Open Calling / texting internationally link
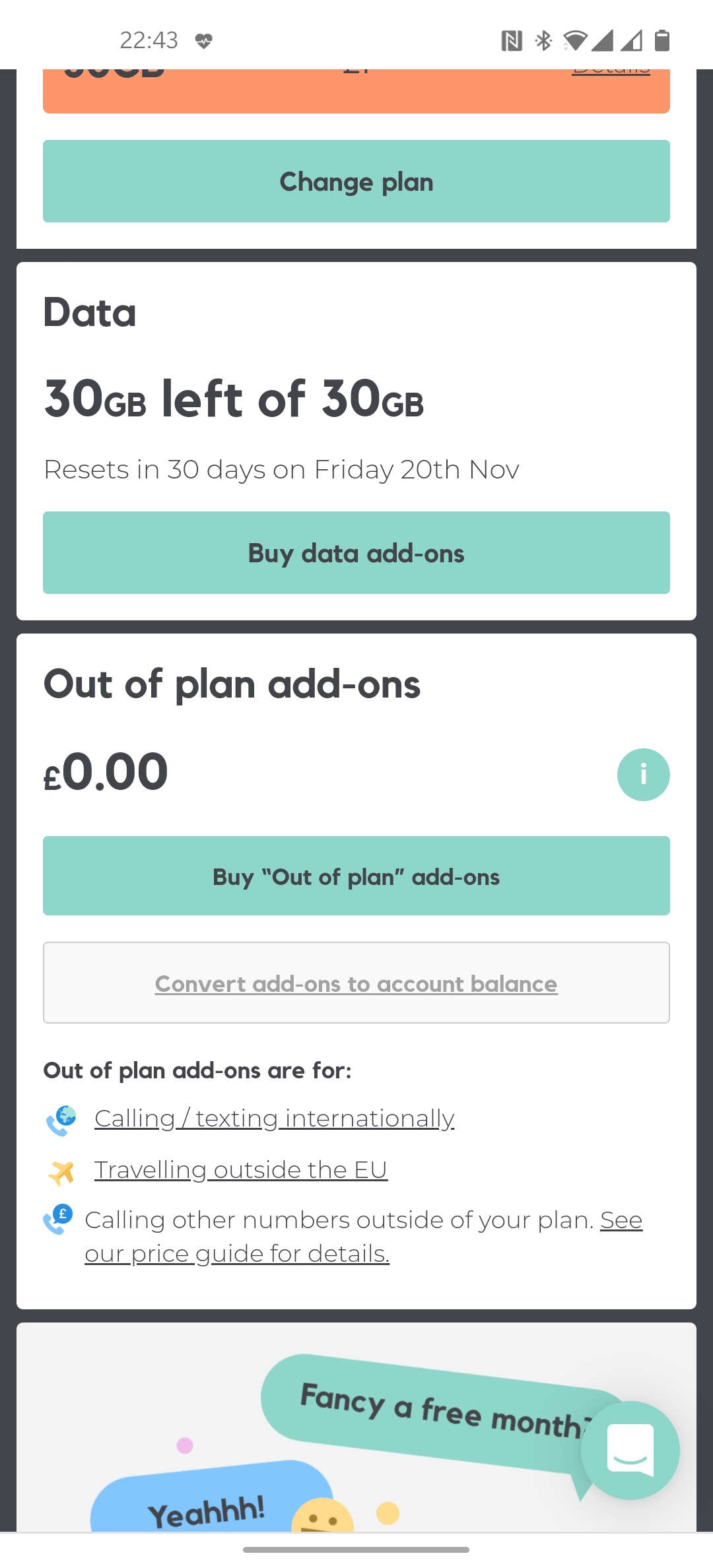 (x=275, y=1119)
